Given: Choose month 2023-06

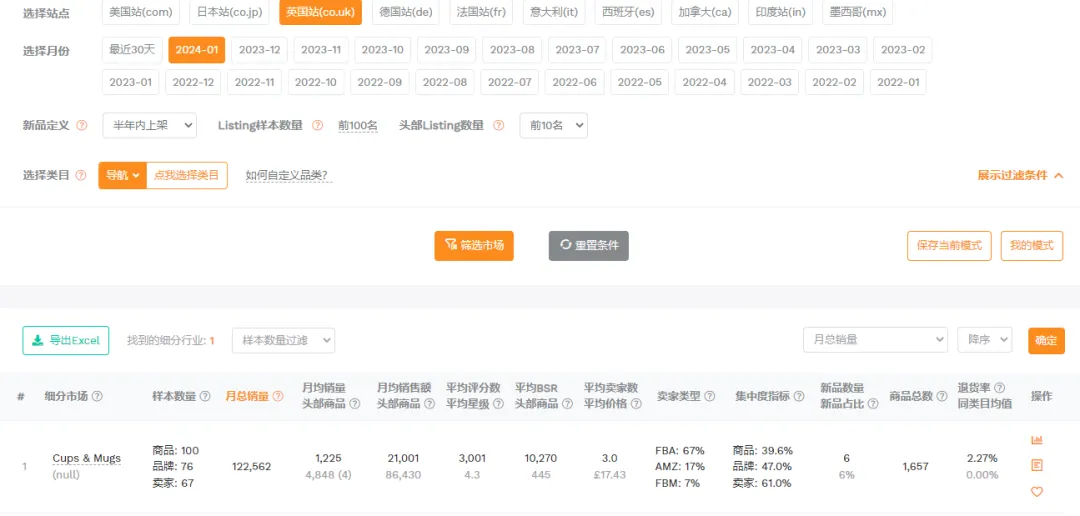Looking at the screenshot, I should 642,50.
